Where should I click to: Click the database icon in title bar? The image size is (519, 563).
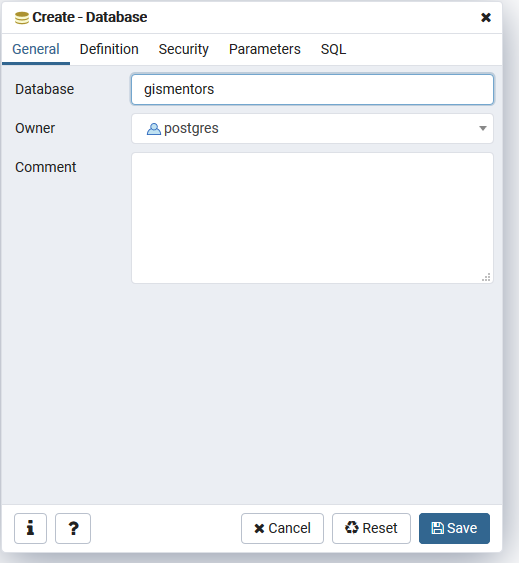(22, 18)
